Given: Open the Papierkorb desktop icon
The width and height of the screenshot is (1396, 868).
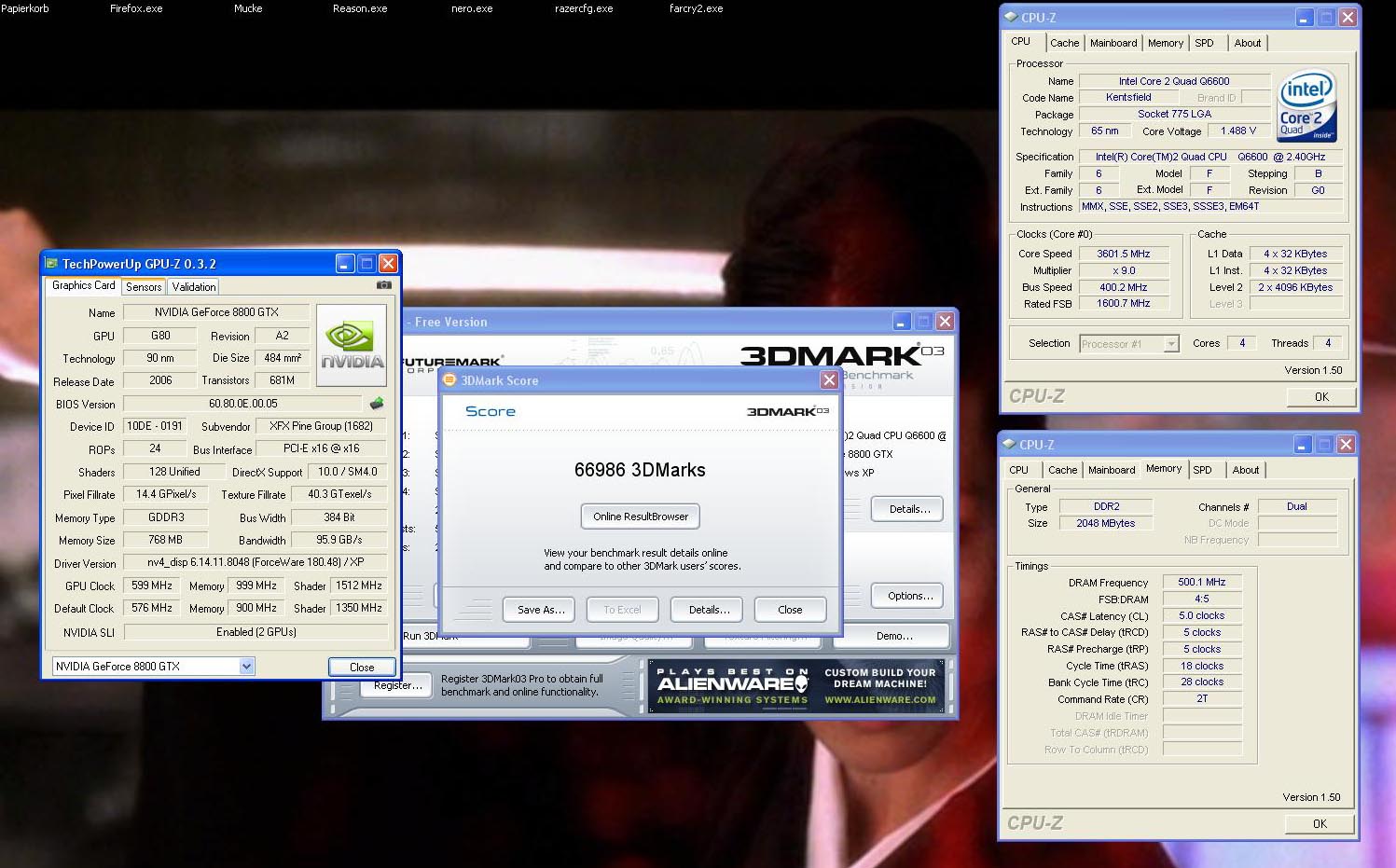Looking at the screenshot, I should coord(25,8).
